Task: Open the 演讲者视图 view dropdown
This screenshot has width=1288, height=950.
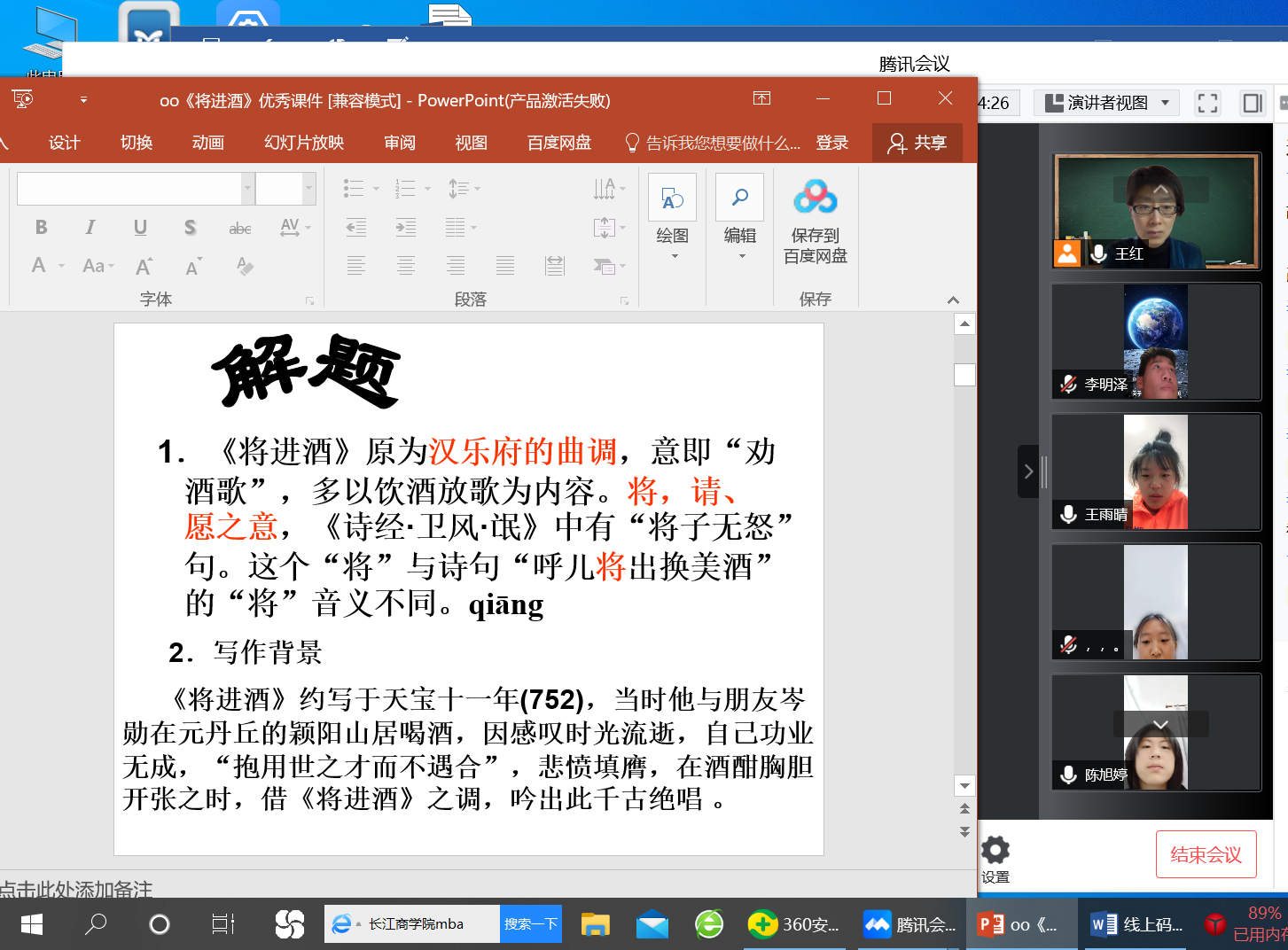Action: click(1106, 102)
